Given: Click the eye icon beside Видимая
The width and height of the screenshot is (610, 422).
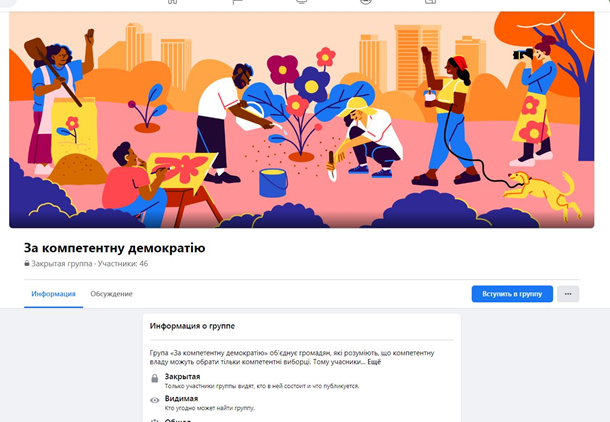Looking at the screenshot, I should pos(154,400).
